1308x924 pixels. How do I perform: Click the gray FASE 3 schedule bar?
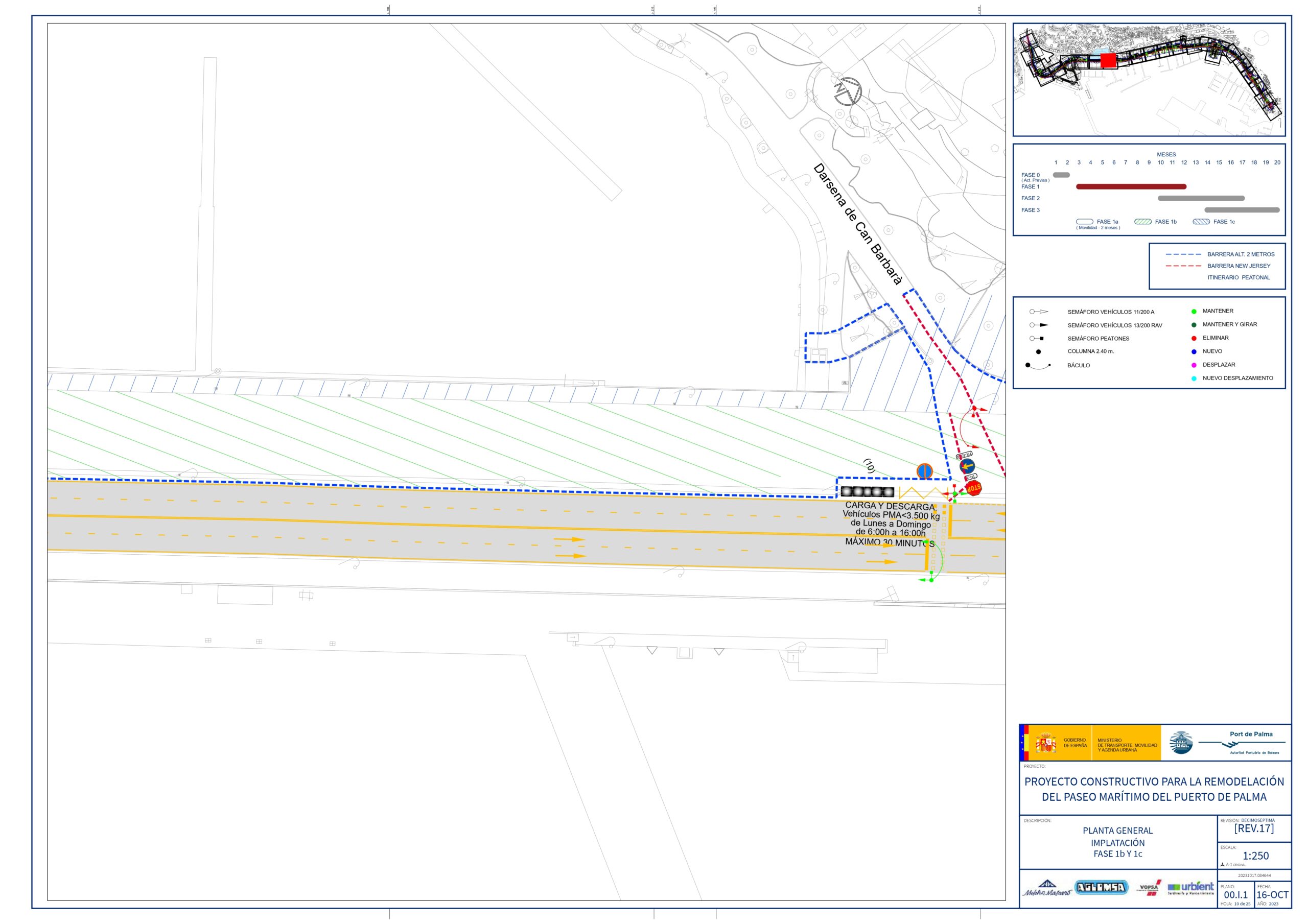[1242, 210]
